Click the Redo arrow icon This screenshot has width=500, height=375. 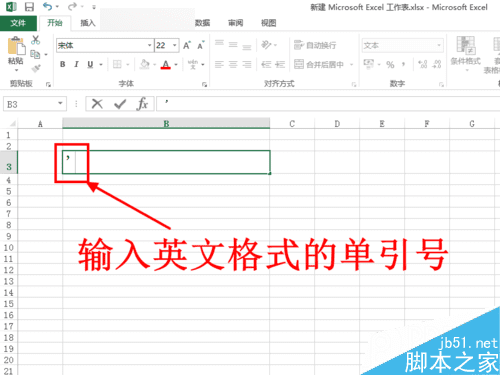coord(72,6)
